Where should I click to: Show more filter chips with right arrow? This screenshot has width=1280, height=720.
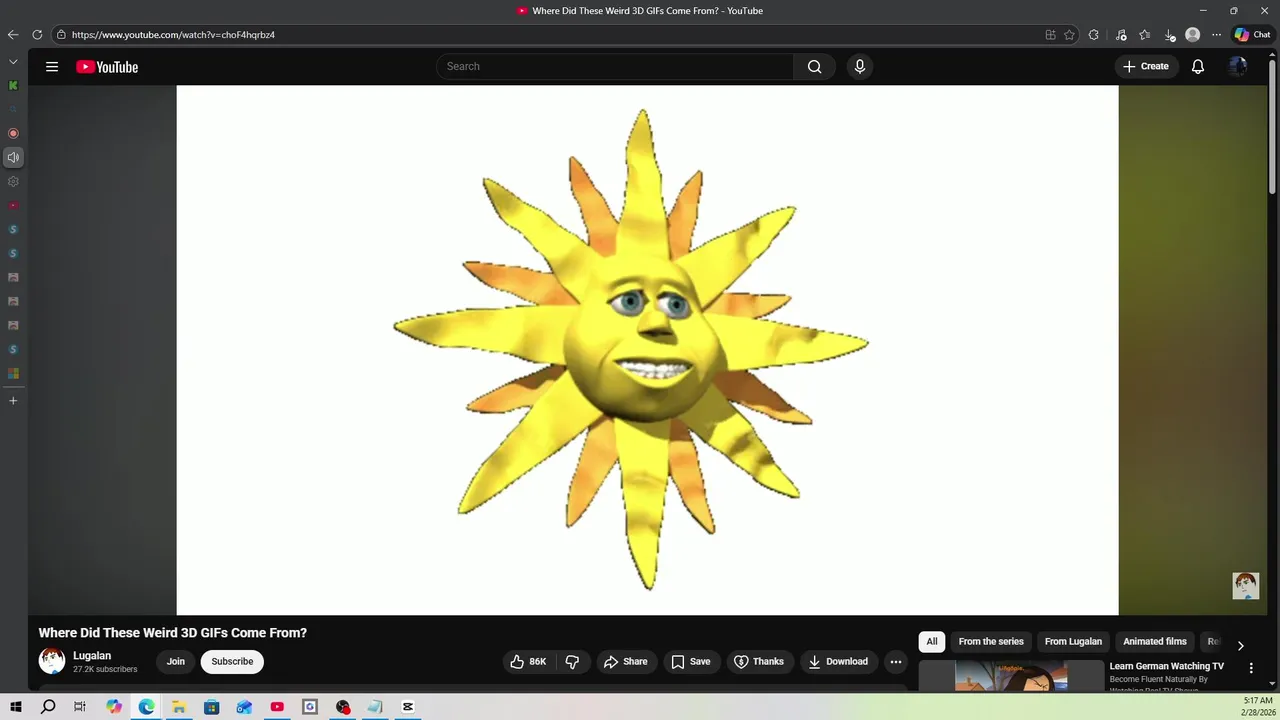pyautogui.click(x=1240, y=646)
